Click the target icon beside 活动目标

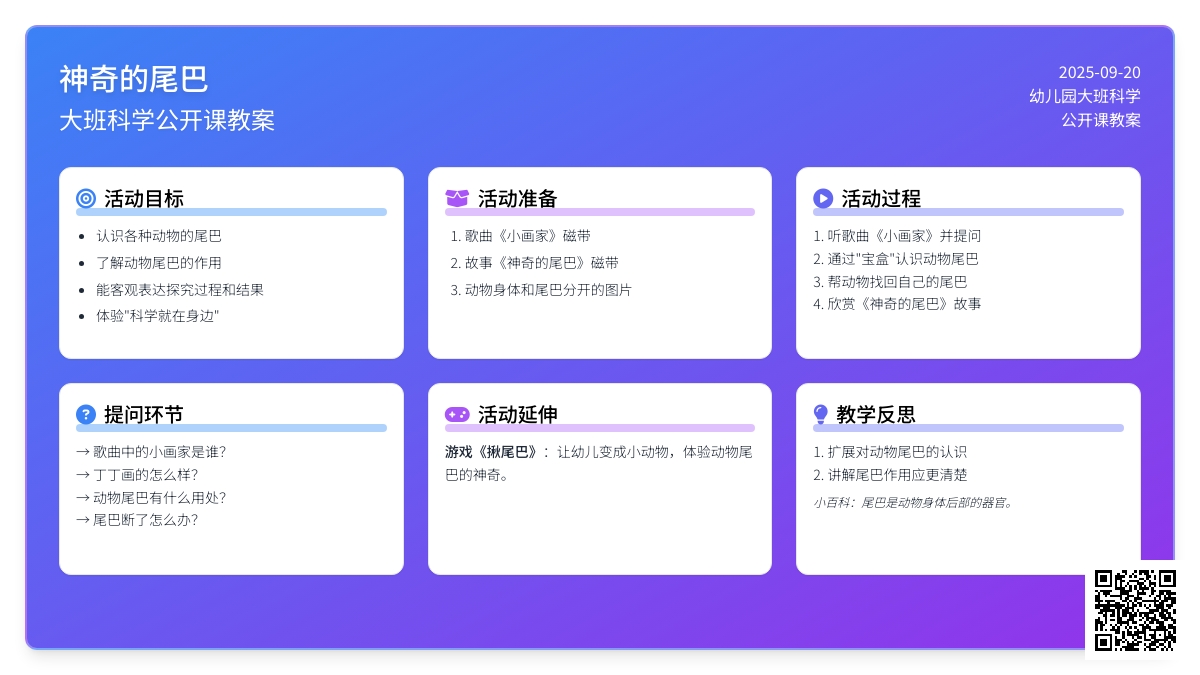tap(86, 199)
